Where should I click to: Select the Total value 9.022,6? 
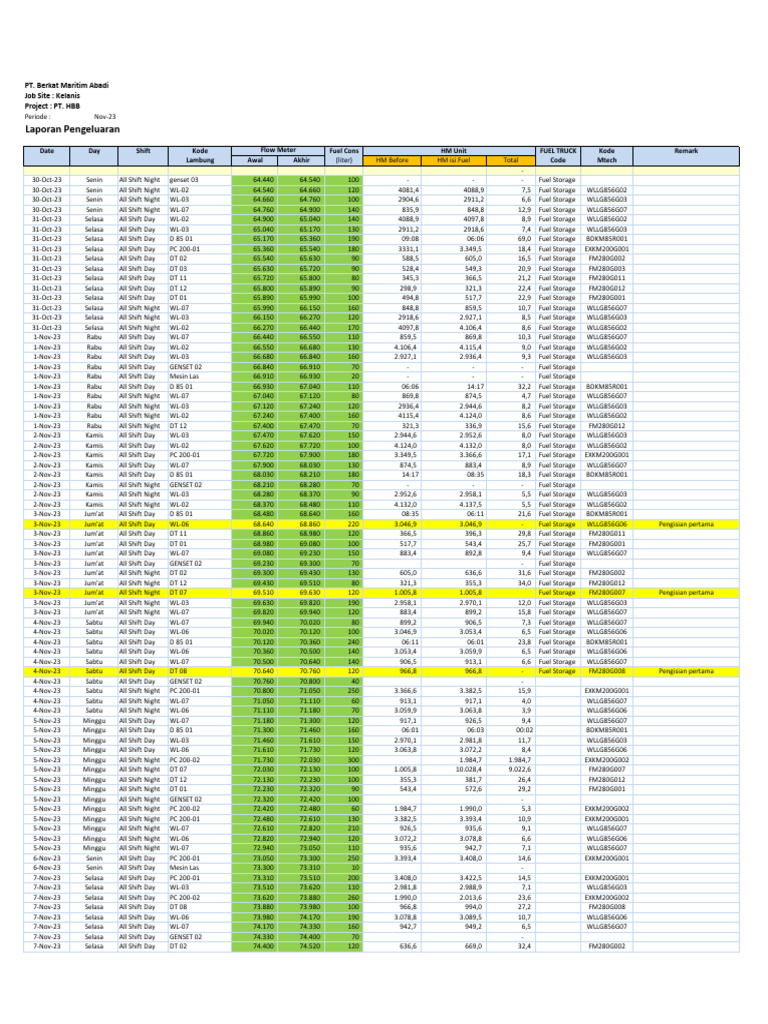coord(520,769)
